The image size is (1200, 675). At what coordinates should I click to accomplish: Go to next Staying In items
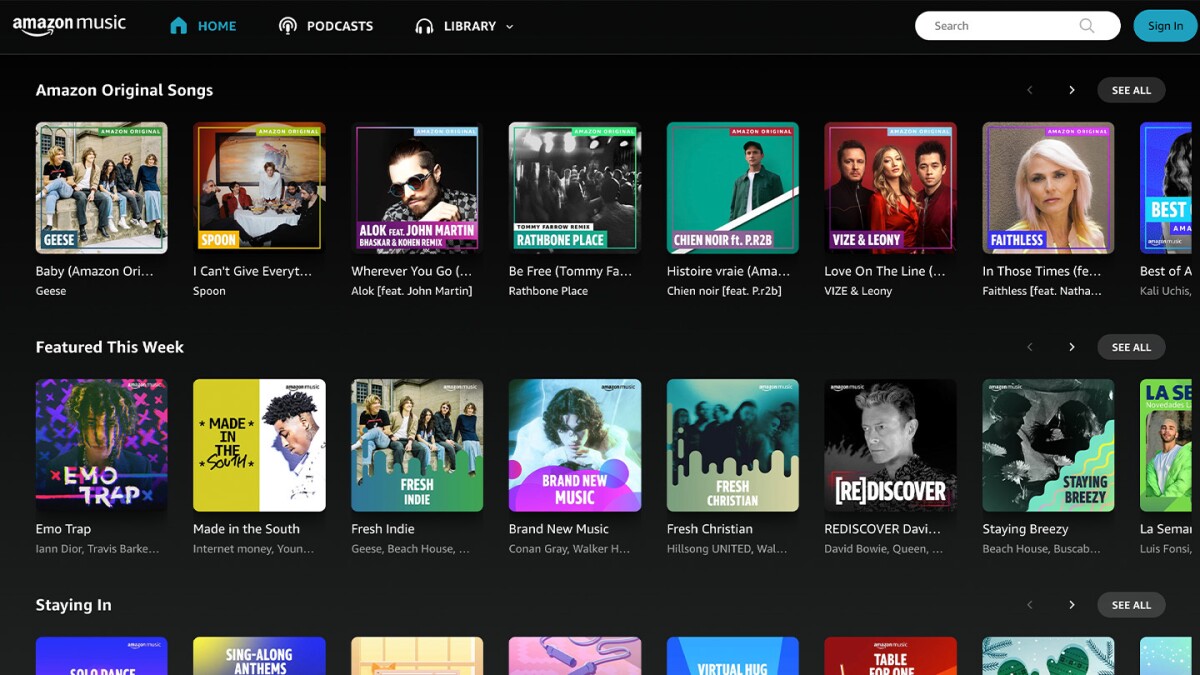(x=1071, y=605)
